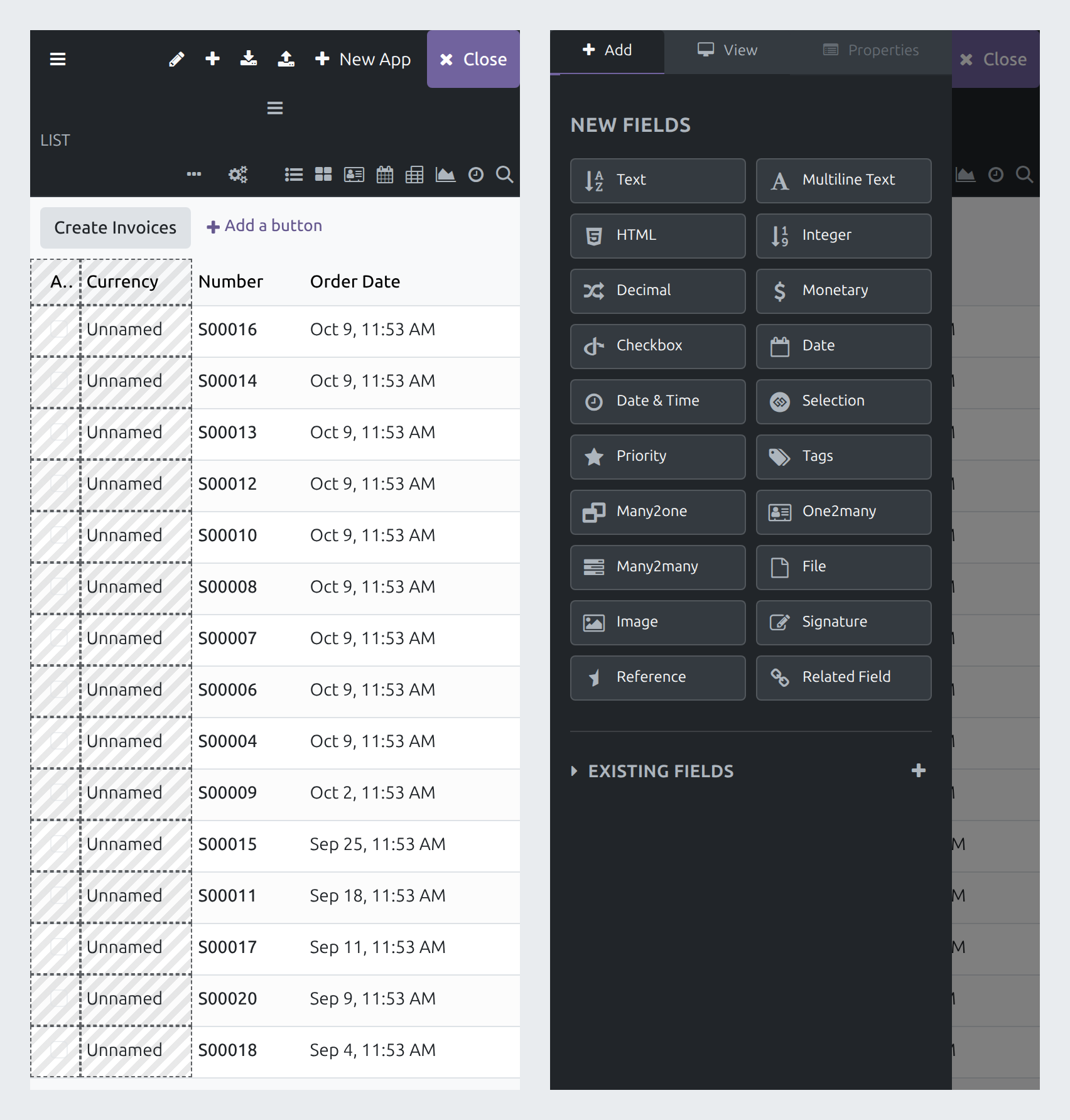Tick the checkbox in row S00012
The width and height of the screenshot is (1070, 1120).
(59, 483)
